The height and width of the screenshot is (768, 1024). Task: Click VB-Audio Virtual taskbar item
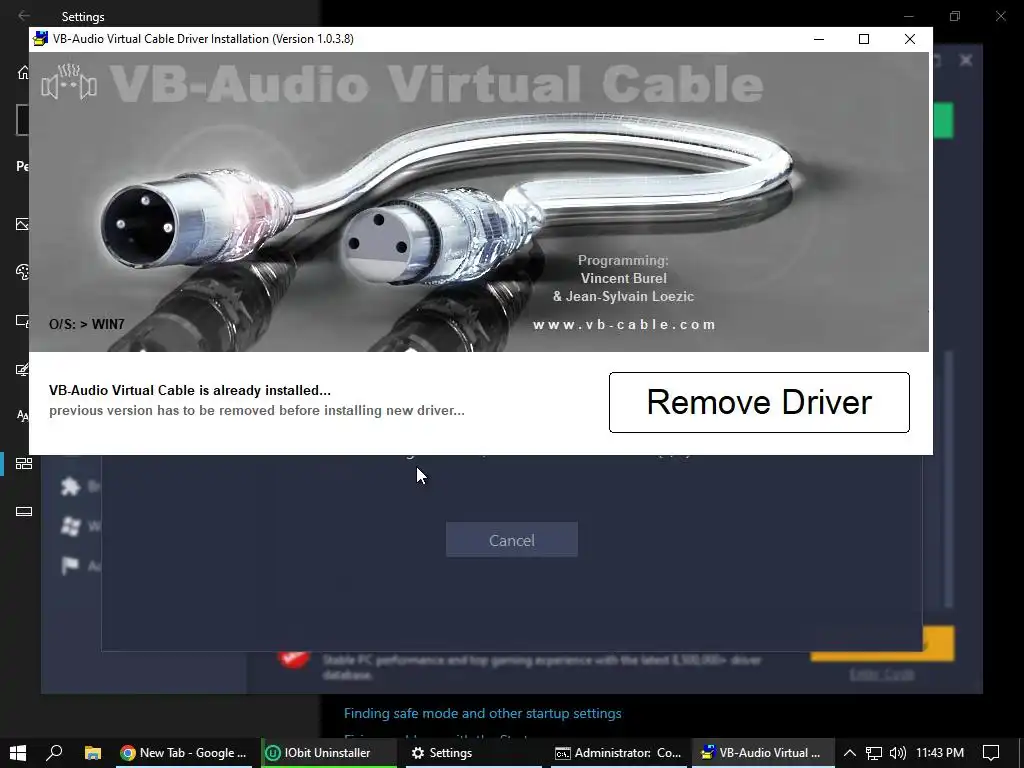point(763,752)
